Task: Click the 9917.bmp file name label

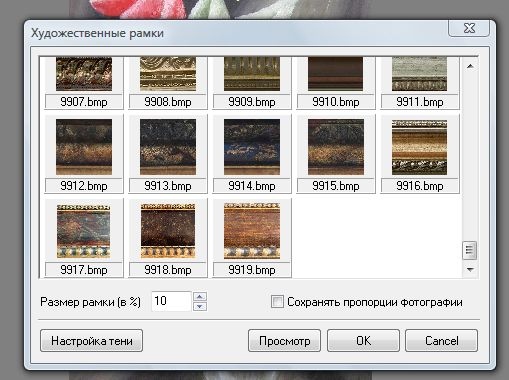Action: point(84,270)
